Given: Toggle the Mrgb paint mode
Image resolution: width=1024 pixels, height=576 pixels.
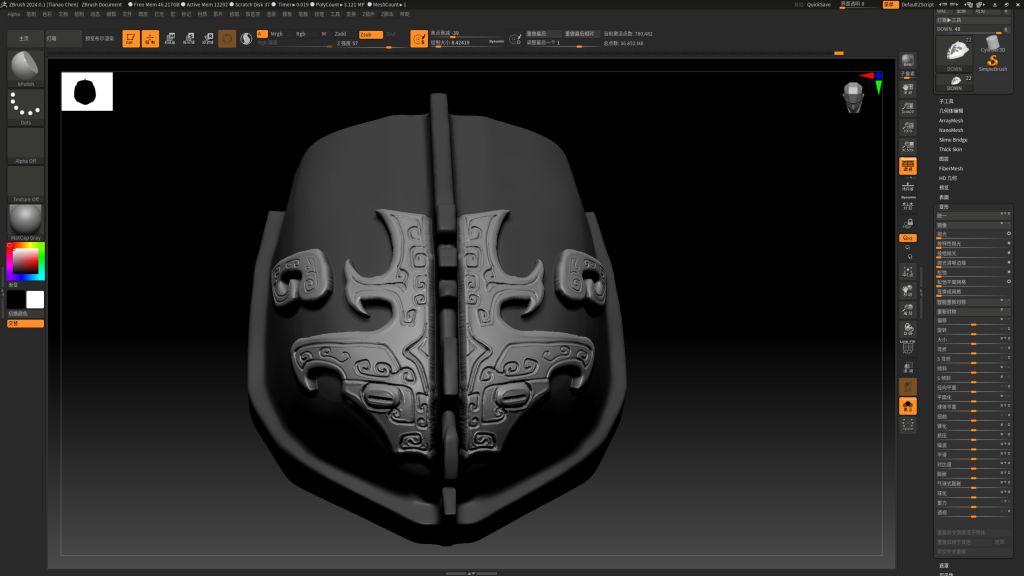Looking at the screenshot, I should pos(277,34).
